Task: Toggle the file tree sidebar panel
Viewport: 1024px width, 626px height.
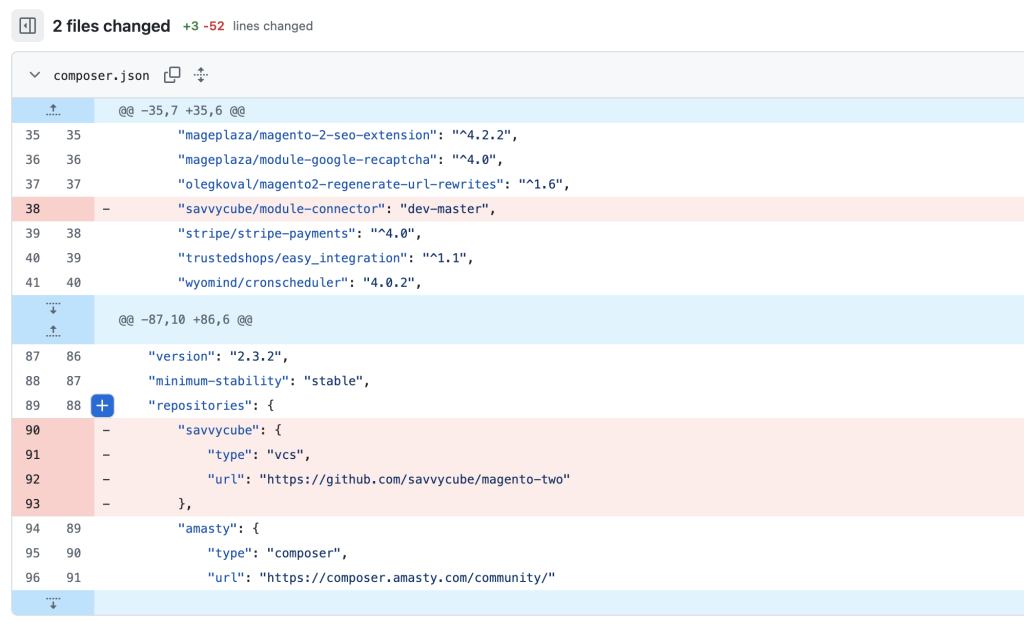Action: pos(28,26)
